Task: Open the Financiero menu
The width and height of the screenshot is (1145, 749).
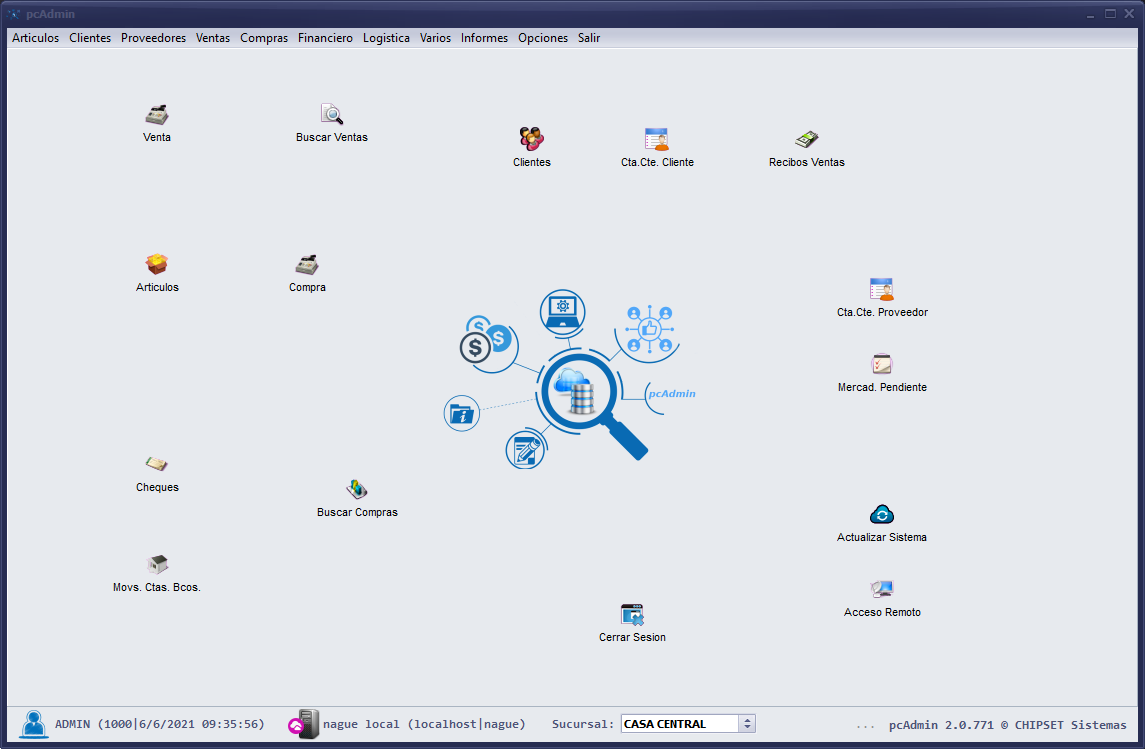Action: tap(325, 38)
